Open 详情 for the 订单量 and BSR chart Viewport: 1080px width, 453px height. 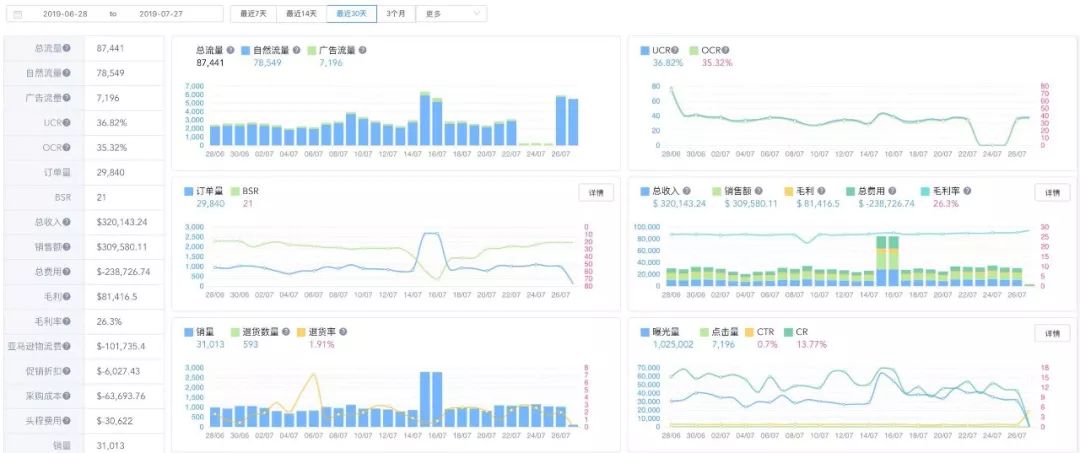[596, 193]
